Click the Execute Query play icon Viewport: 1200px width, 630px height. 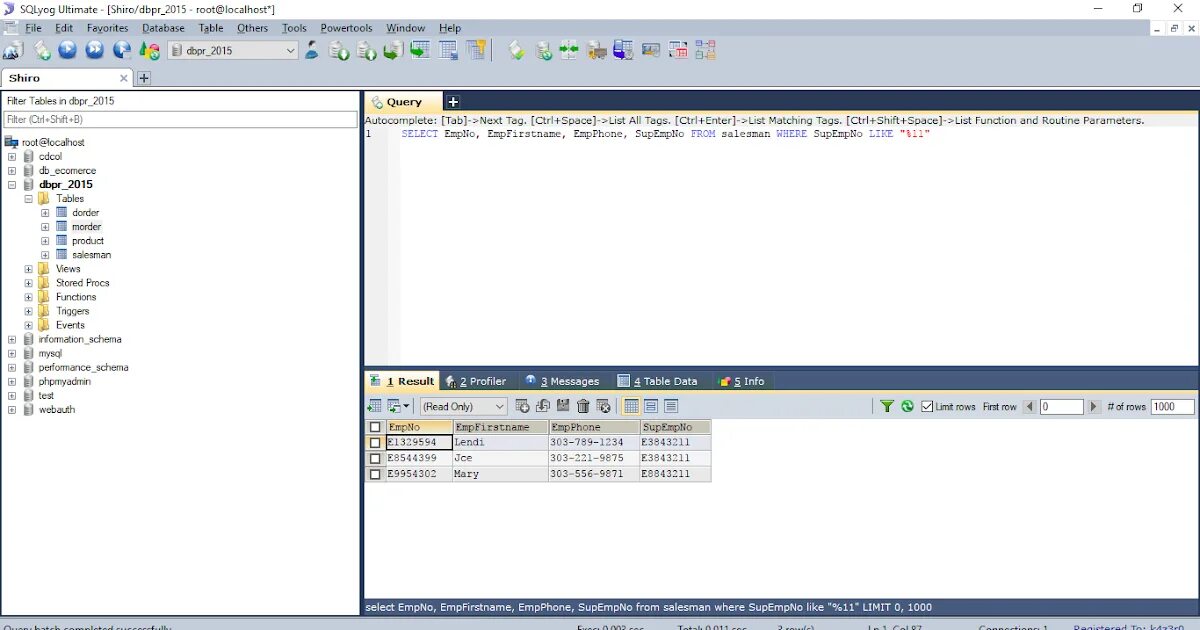pyautogui.click(x=67, y=50)
